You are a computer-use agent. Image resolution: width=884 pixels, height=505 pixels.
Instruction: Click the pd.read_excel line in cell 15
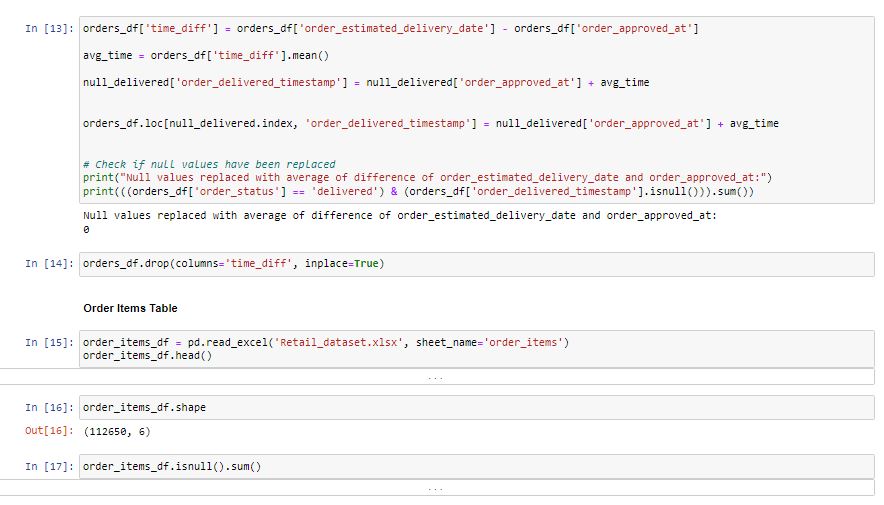tap(326, 343)
